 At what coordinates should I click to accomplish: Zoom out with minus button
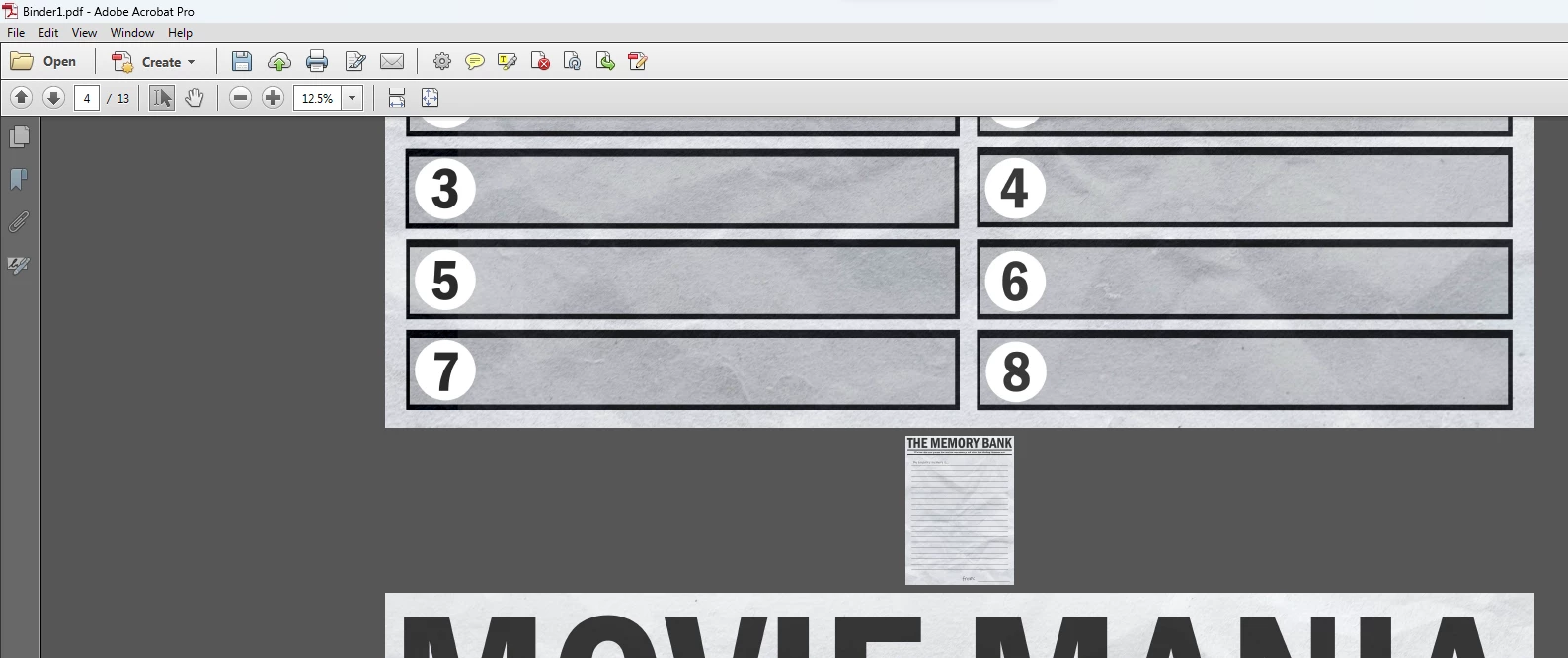click(x=240, y=98)
